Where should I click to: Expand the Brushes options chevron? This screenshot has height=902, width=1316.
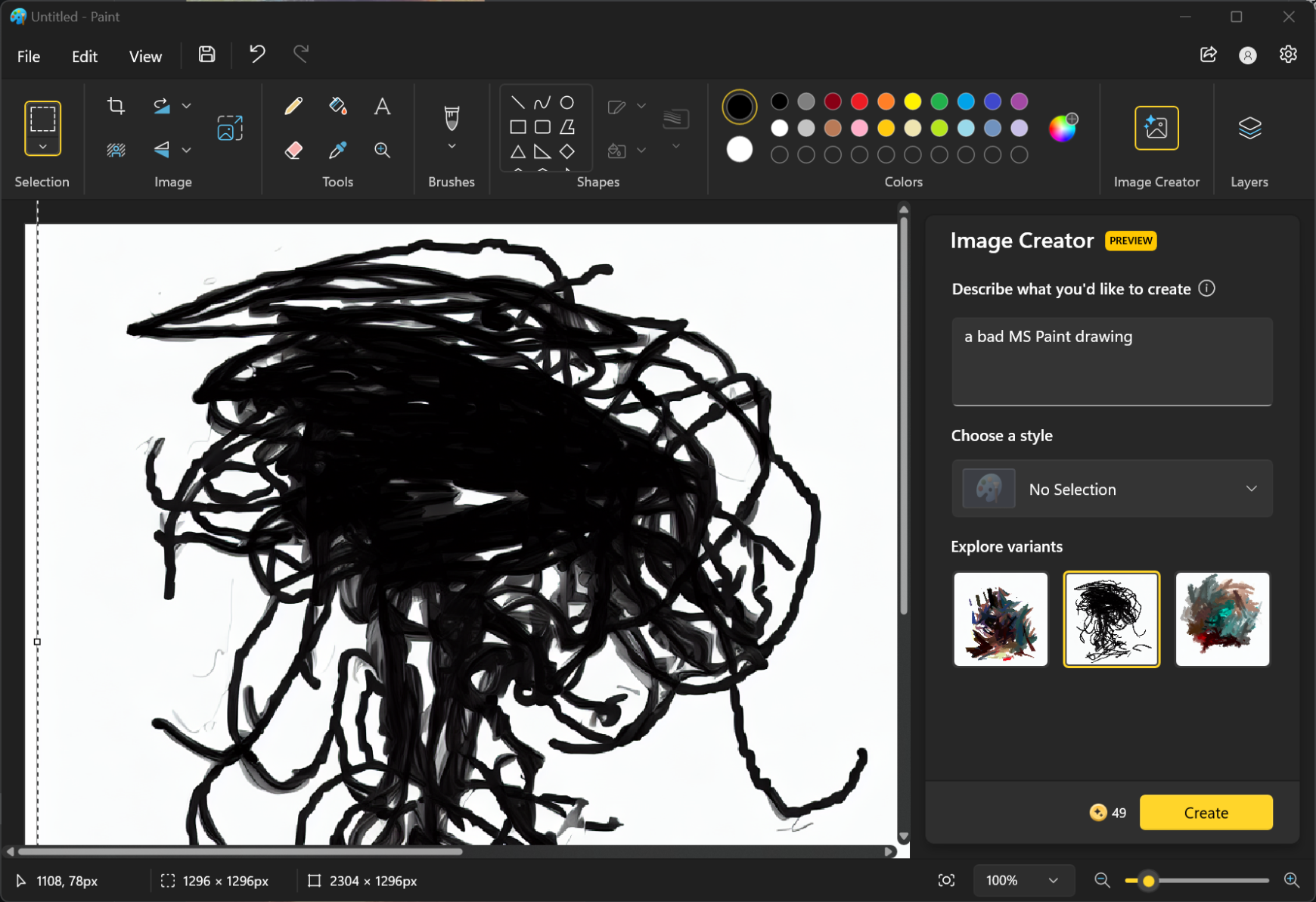click(x=452, y=146)
